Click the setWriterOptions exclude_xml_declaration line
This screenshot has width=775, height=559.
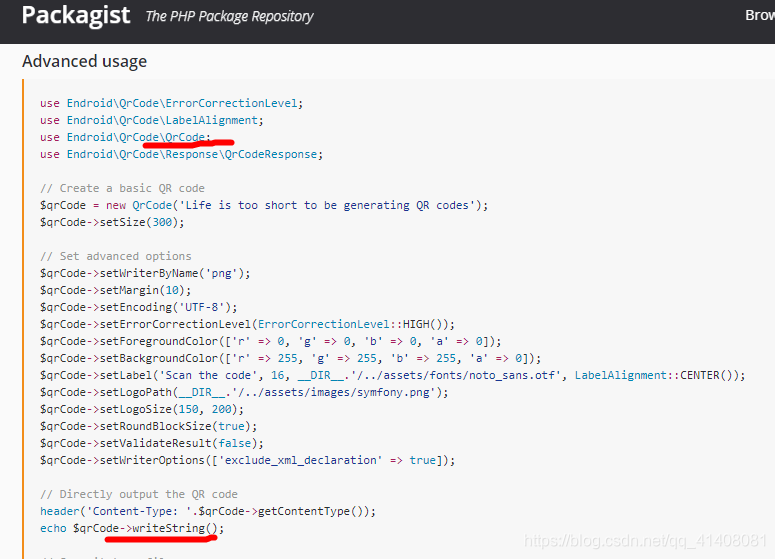(x=248, y=460)
